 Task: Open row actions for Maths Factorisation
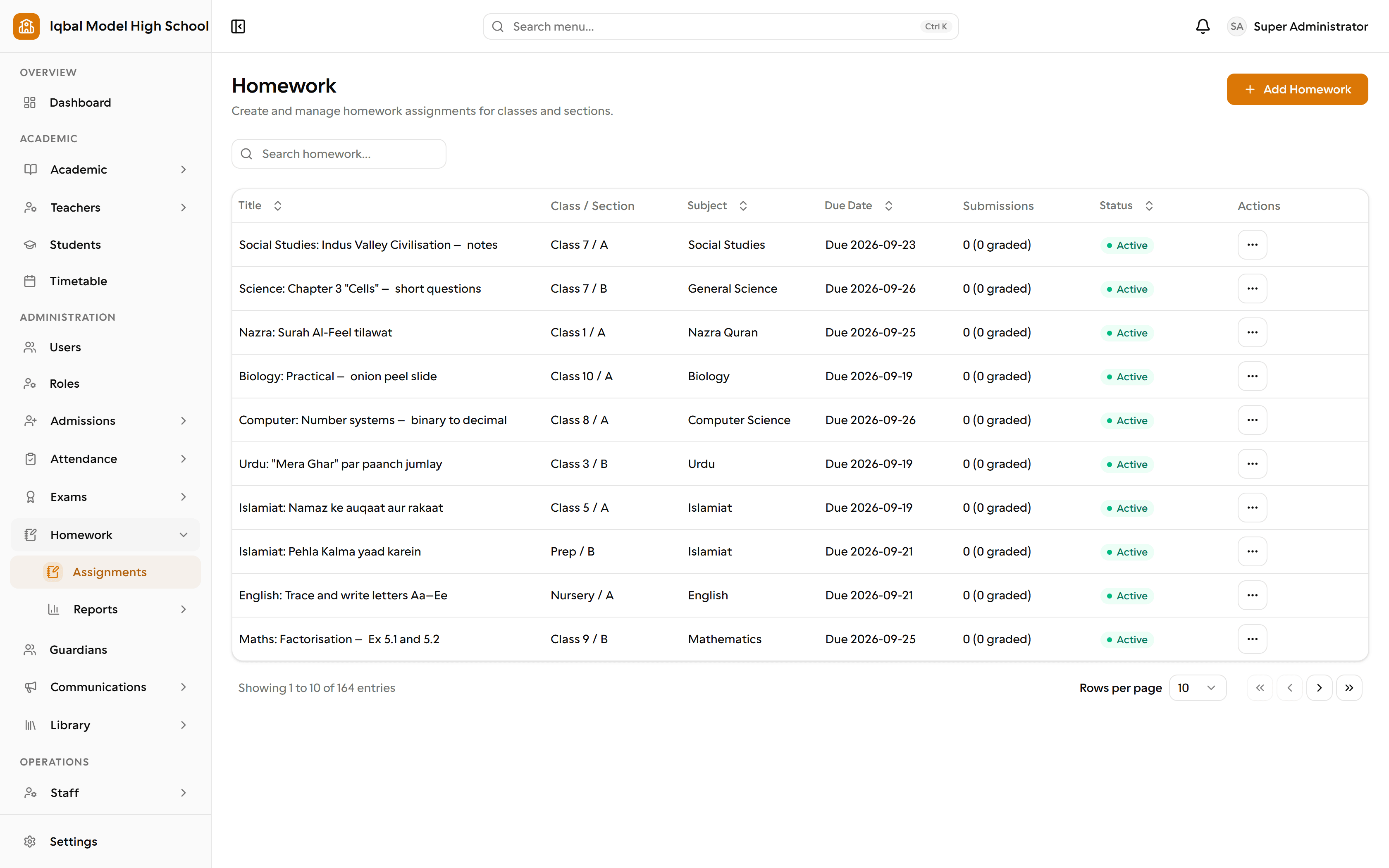click(1252, 639)
